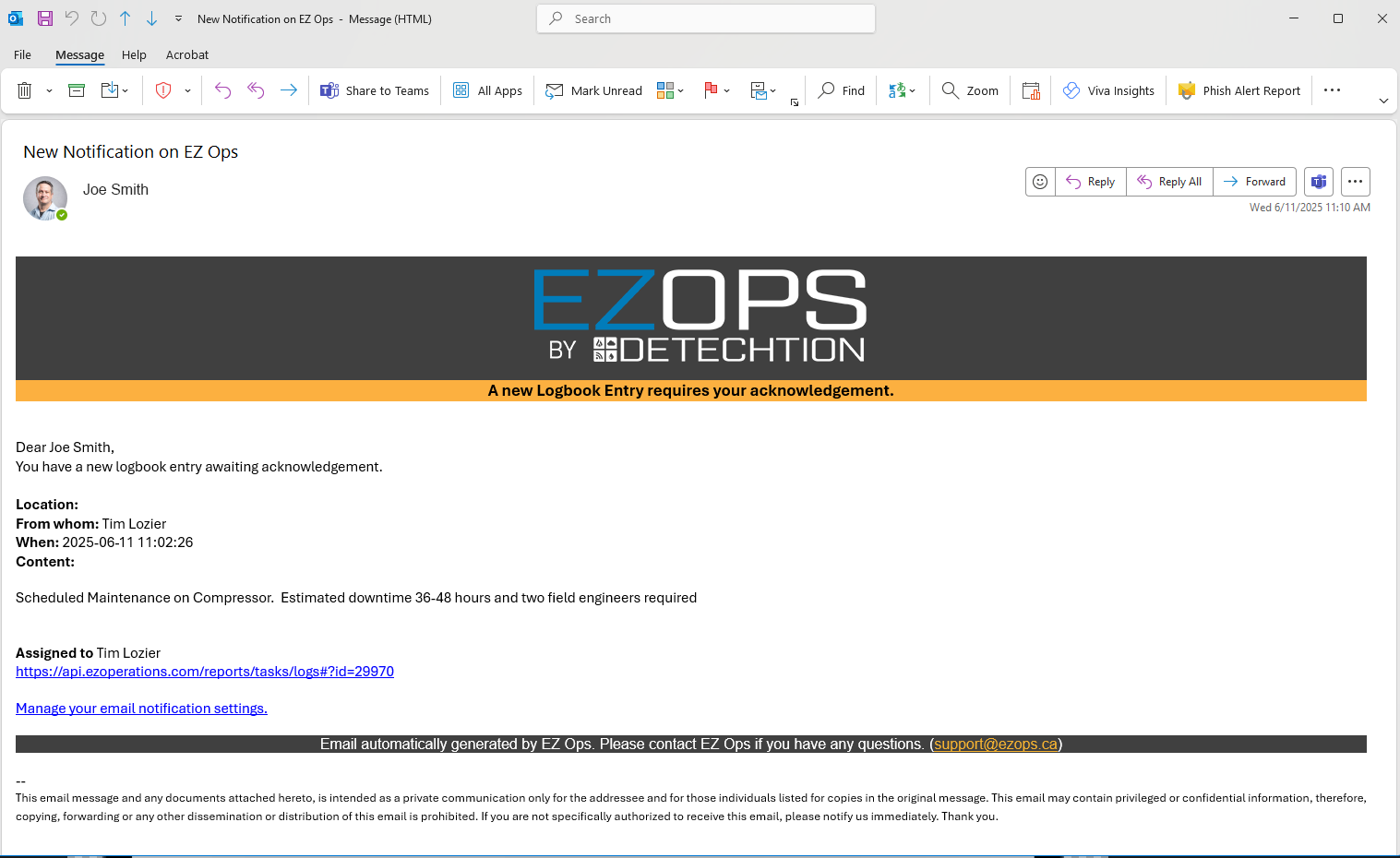The width and height of the screenshot is (1400, 858).
Task: Open the Customize Quick Access Toolbar dropdown
Action: pos(178,18)
